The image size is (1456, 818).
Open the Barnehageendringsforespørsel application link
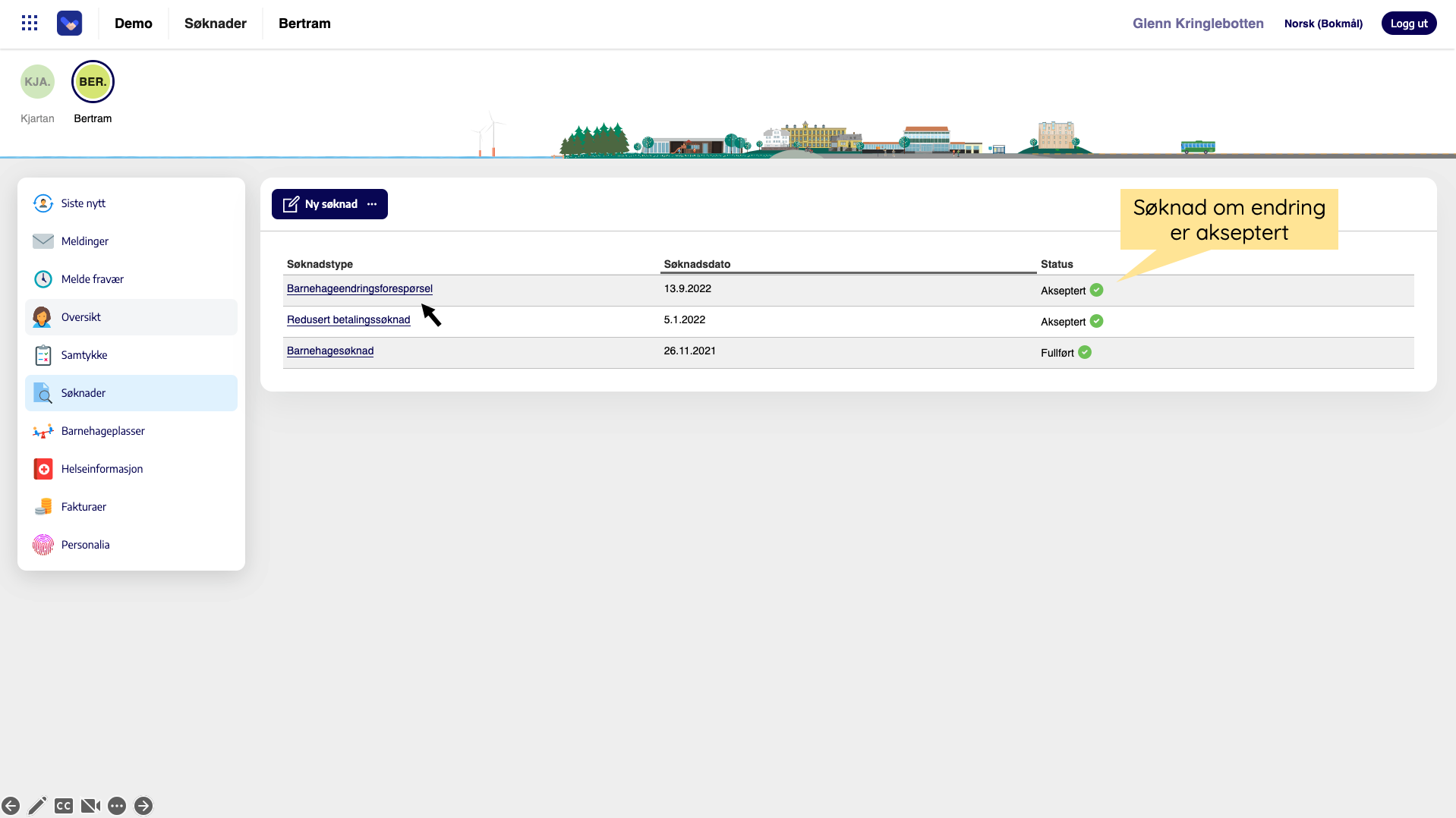click(x=359, y=288)
